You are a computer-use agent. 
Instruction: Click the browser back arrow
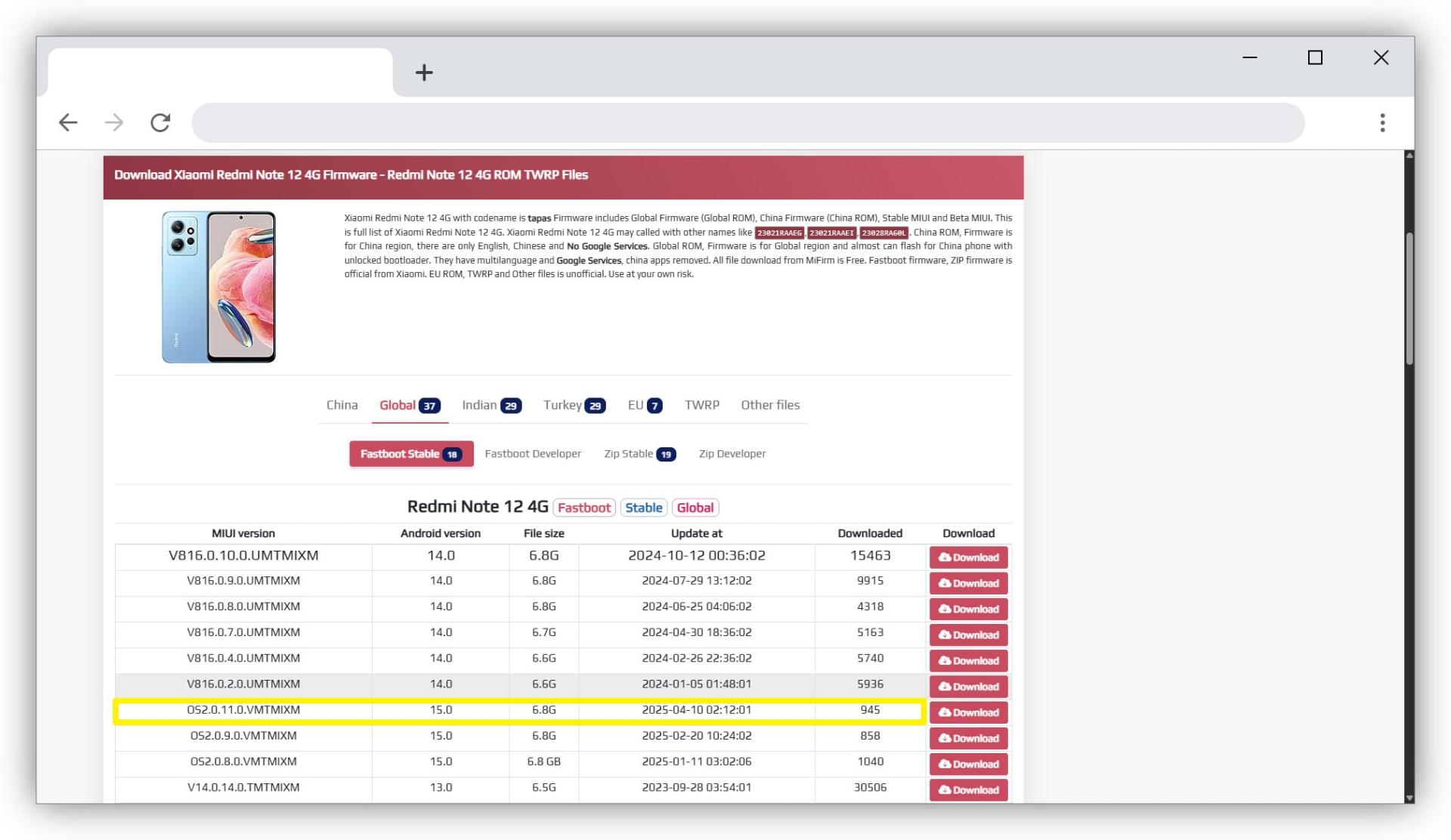(68, 122)
